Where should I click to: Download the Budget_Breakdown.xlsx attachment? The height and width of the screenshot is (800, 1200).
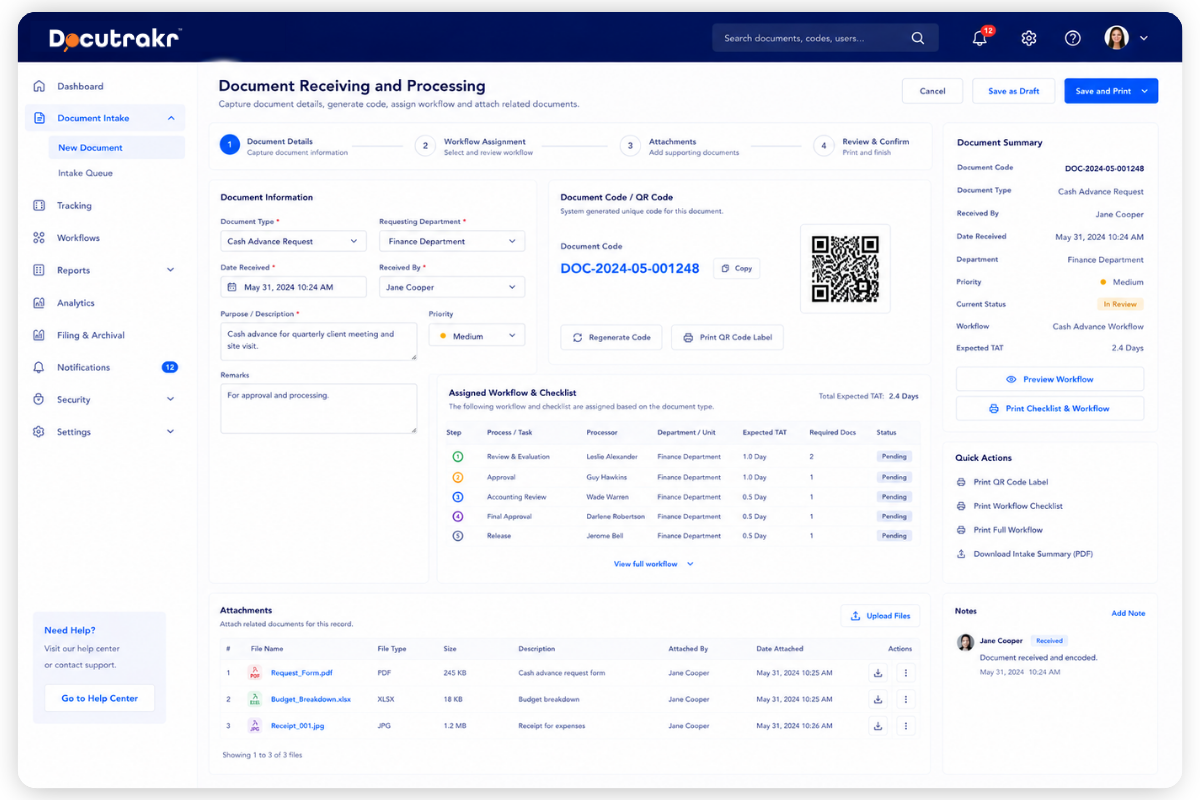pos(878,699)
